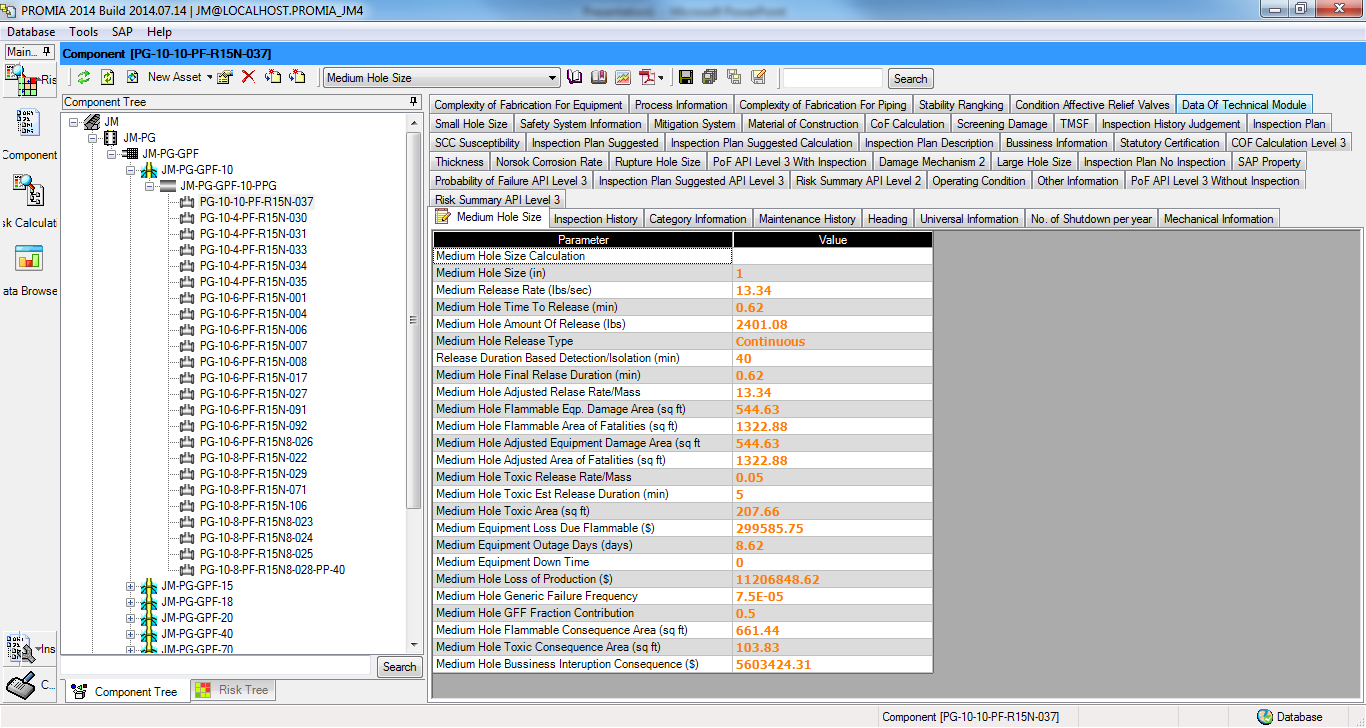
Task: Click the red X delete asset icon
Action: [x=247, y=77]
